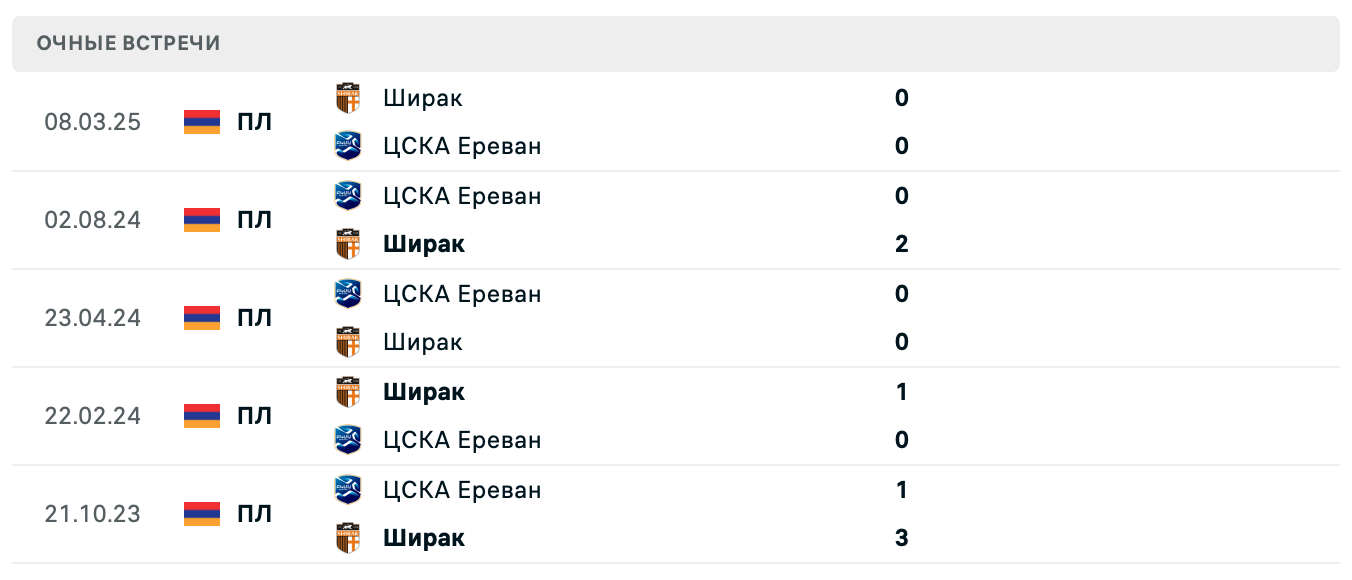Select the 21.10.23 match date

93,514
